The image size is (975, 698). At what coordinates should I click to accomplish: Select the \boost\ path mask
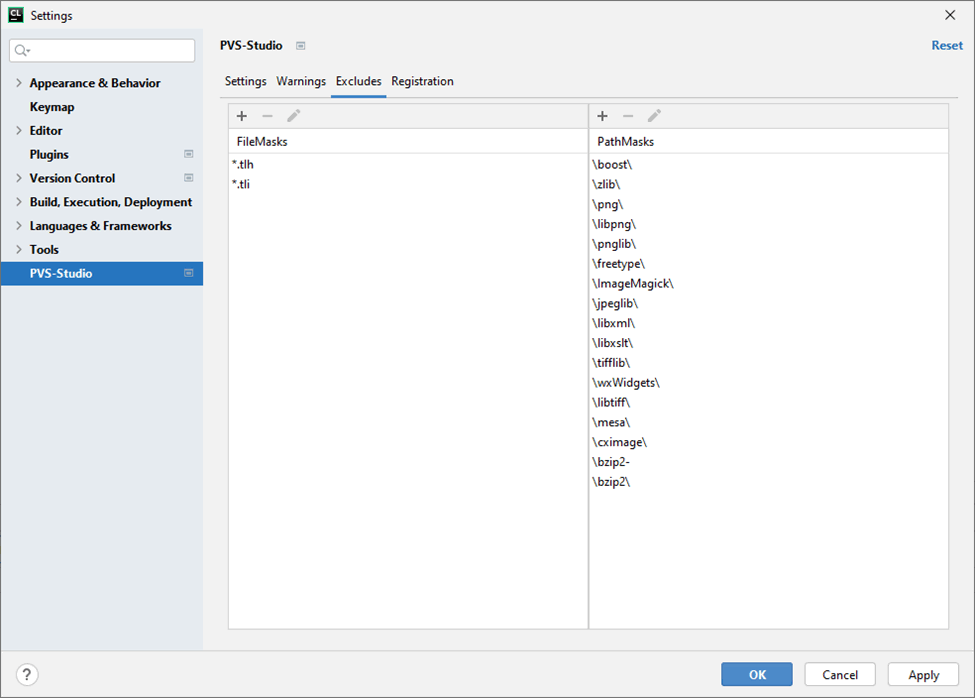point(612,164)
